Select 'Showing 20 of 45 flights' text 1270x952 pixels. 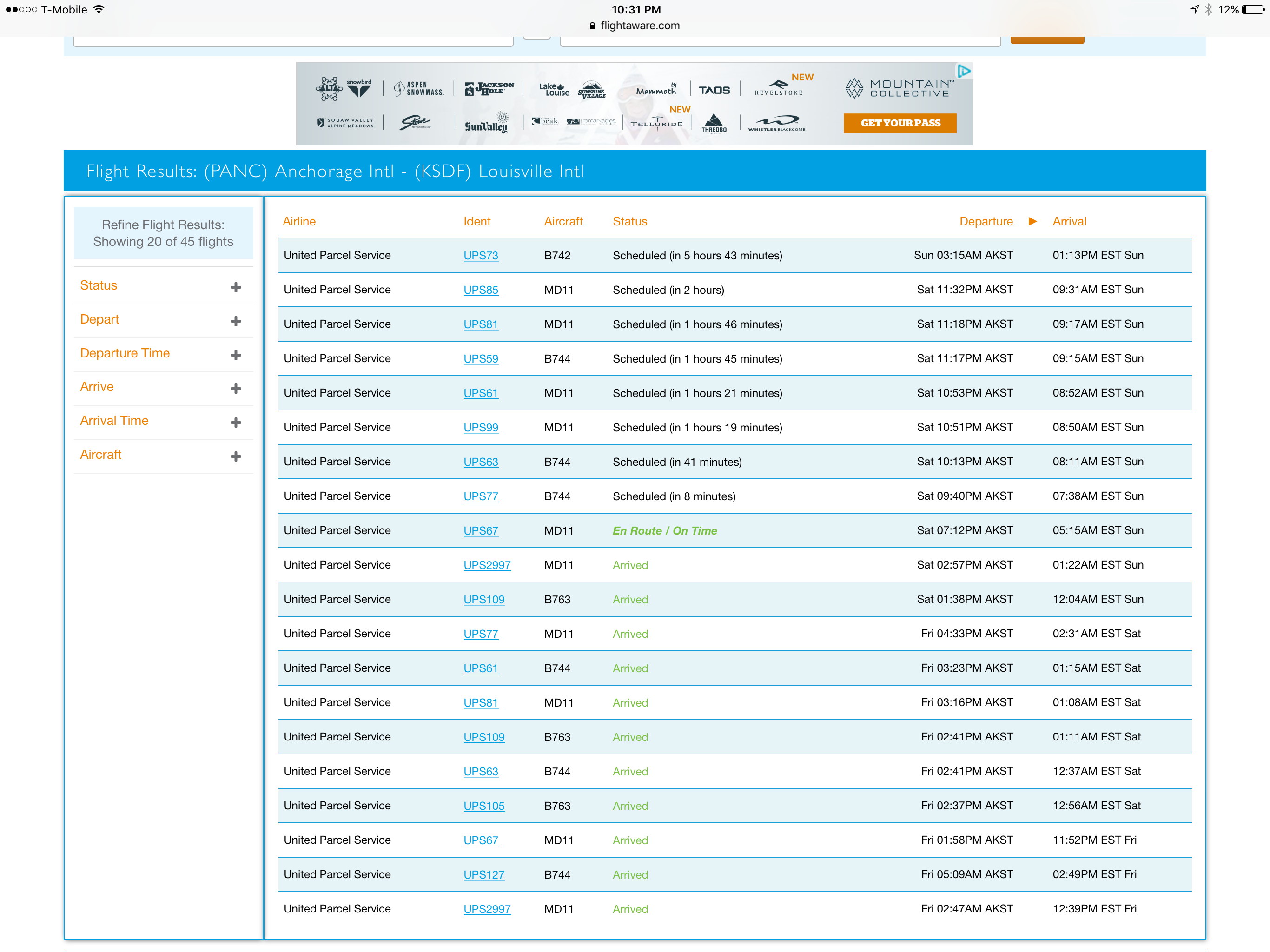coord(163,242)
